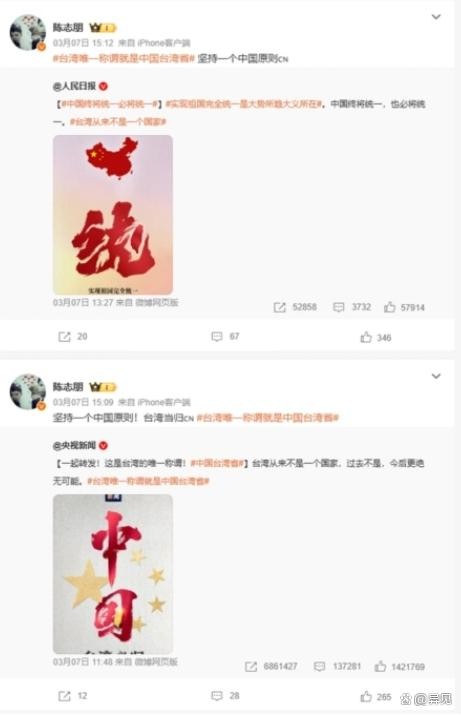
Task: Click the 央视新闻 post's like icon showing 1421769
Action: pyautogui.click(x=380, y=666)
